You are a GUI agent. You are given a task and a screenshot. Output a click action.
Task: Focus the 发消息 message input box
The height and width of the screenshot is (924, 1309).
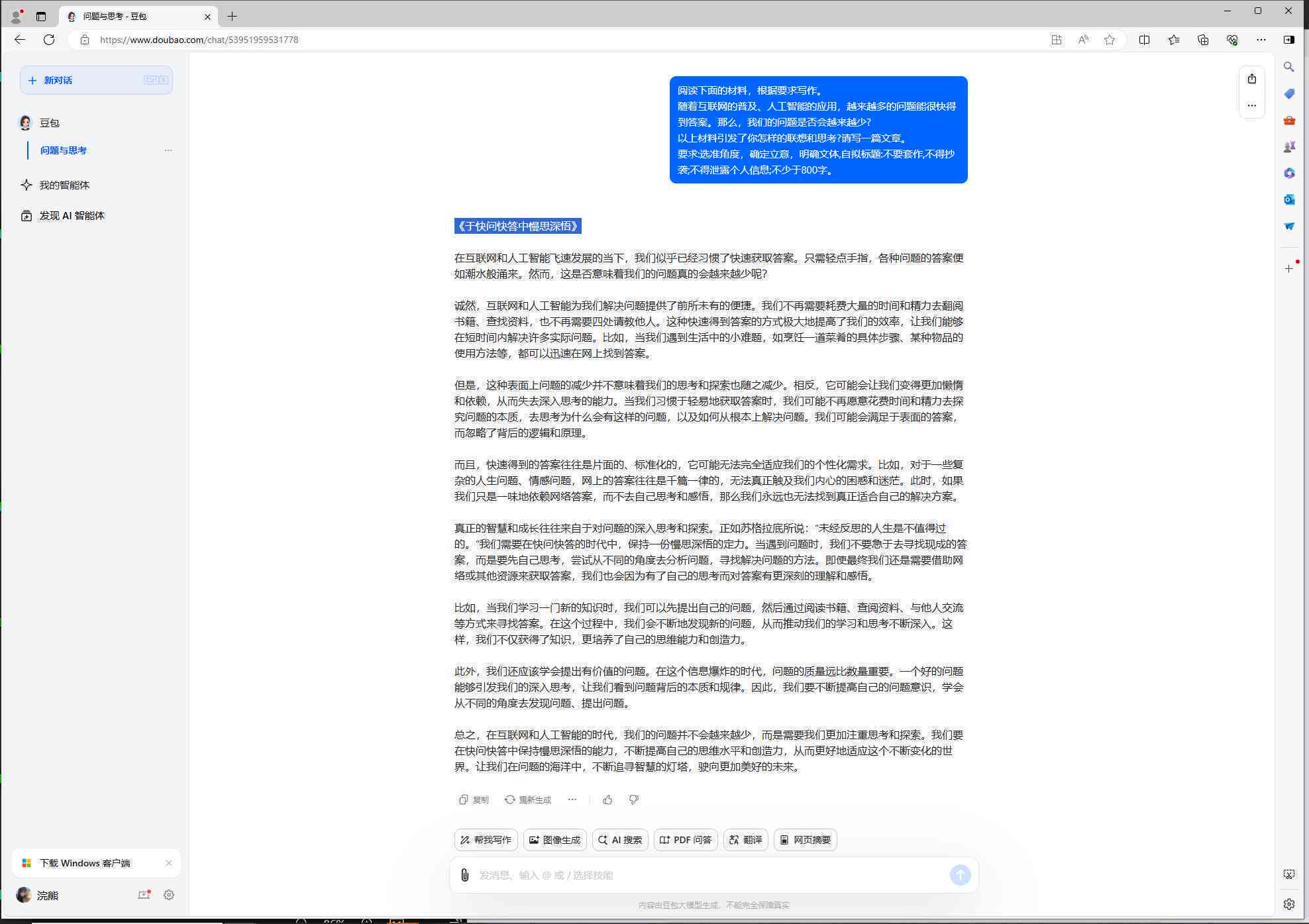(709, 875)
